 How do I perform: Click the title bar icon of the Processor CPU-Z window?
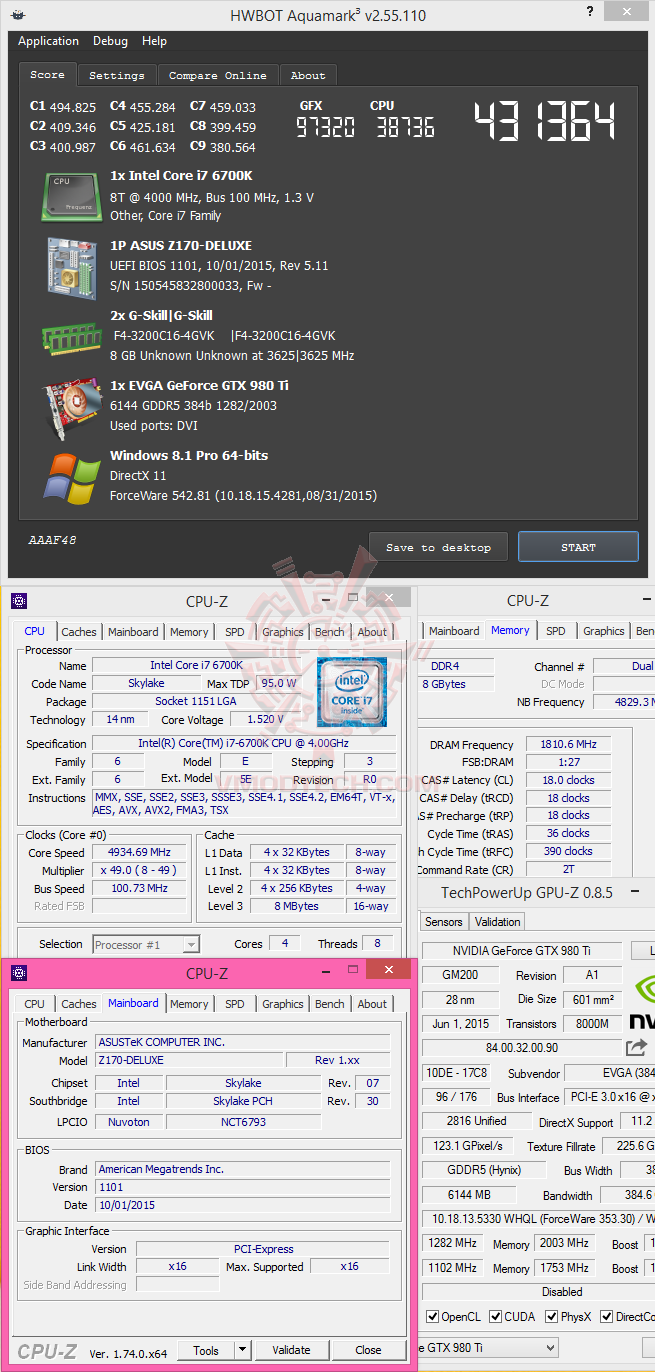[19, 601]
